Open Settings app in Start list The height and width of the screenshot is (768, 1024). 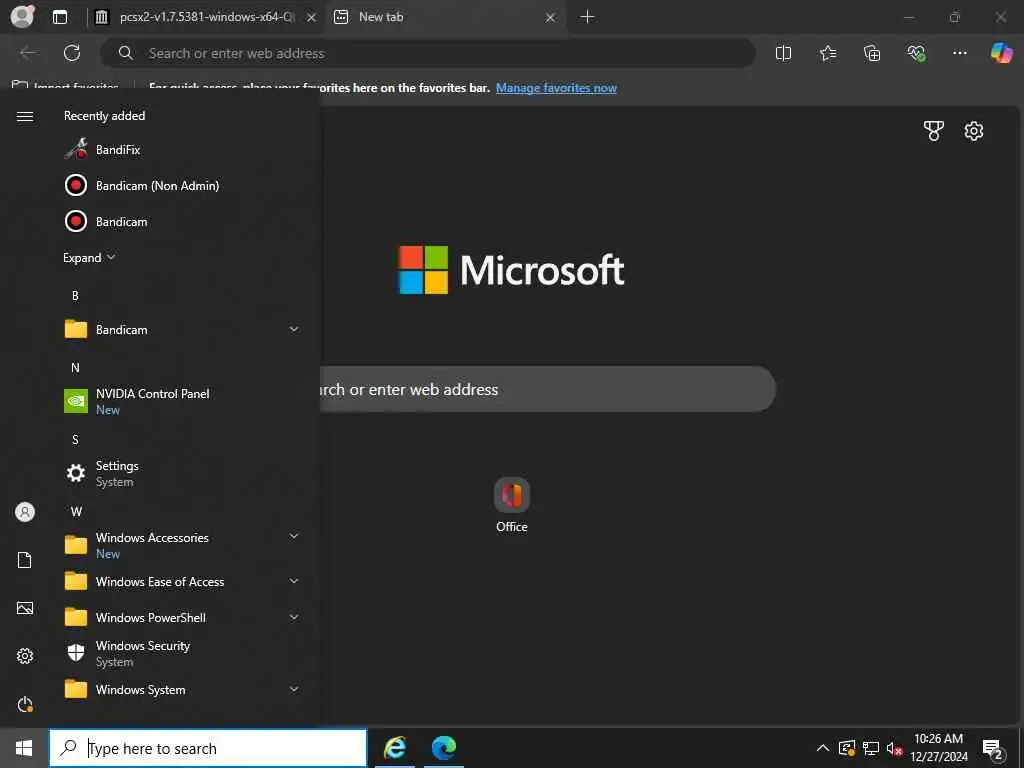(x=181, y=473)
